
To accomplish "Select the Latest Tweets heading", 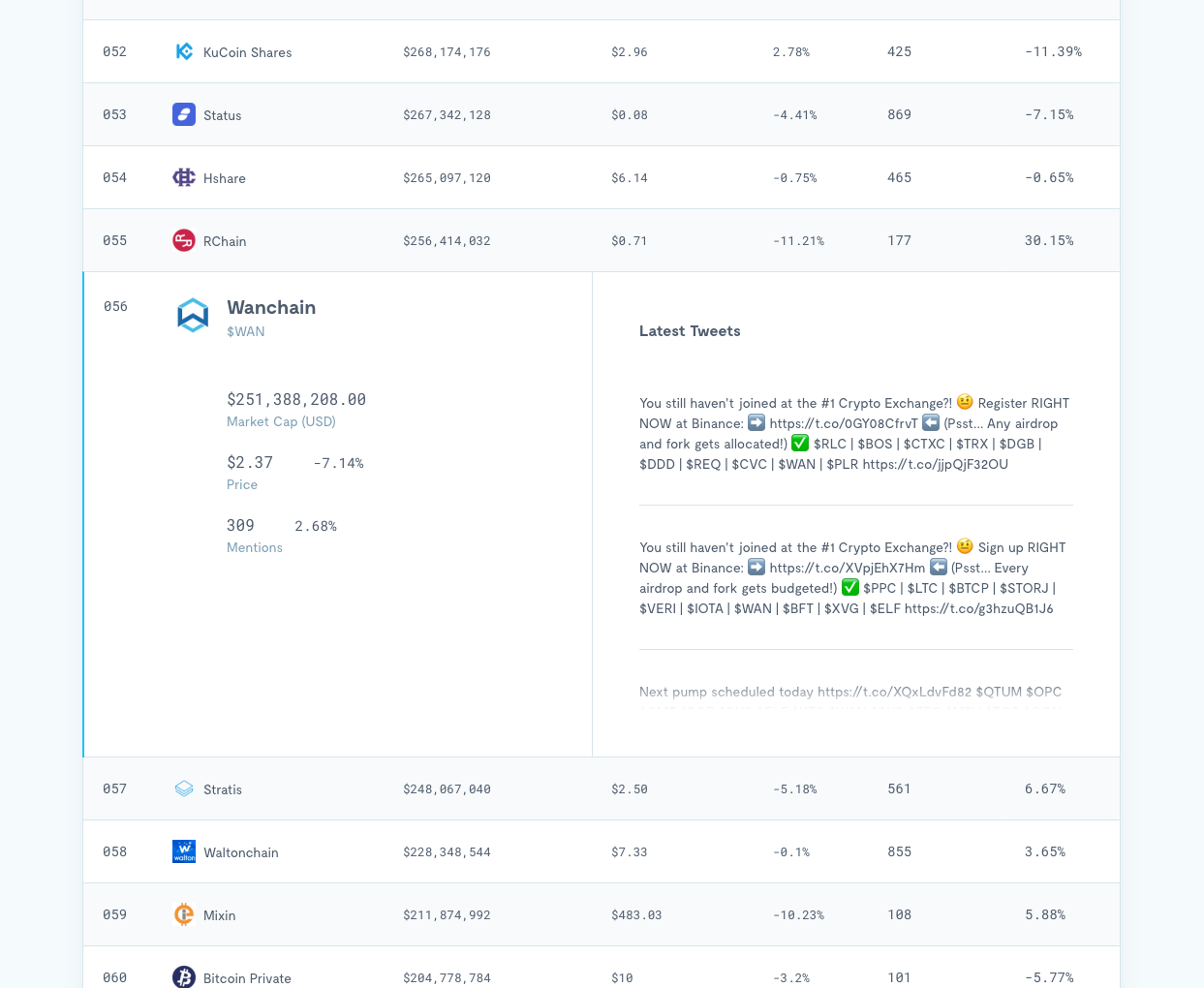I will point(690,331).
